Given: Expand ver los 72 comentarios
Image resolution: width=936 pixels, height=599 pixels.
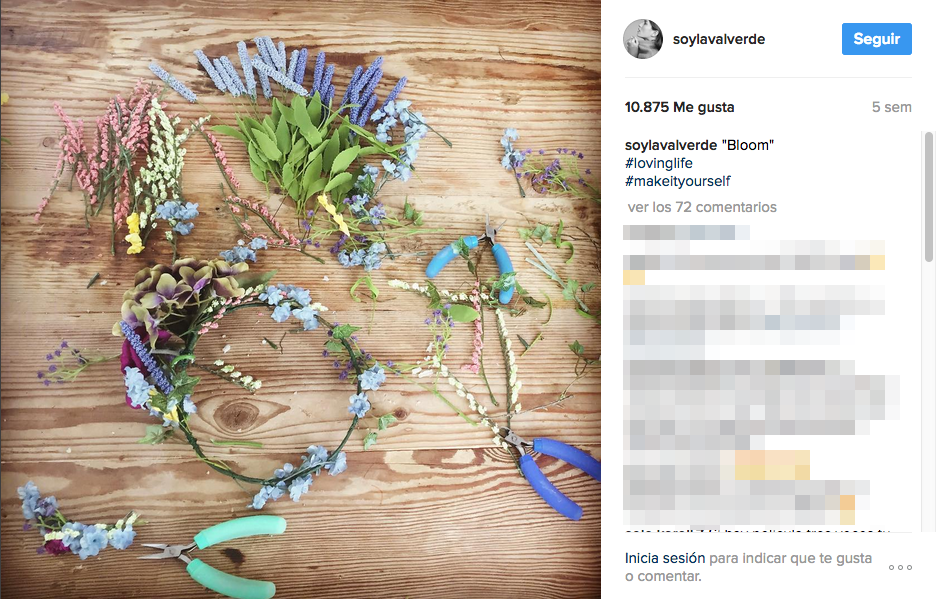Looking at the screenshot, I should (702, 207).
